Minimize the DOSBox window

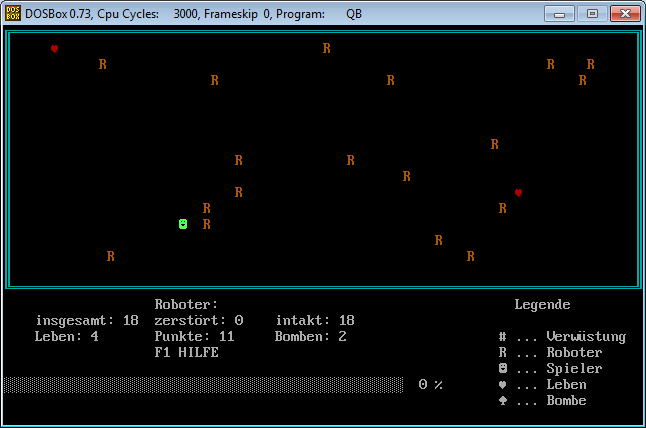tap(561, 14)
